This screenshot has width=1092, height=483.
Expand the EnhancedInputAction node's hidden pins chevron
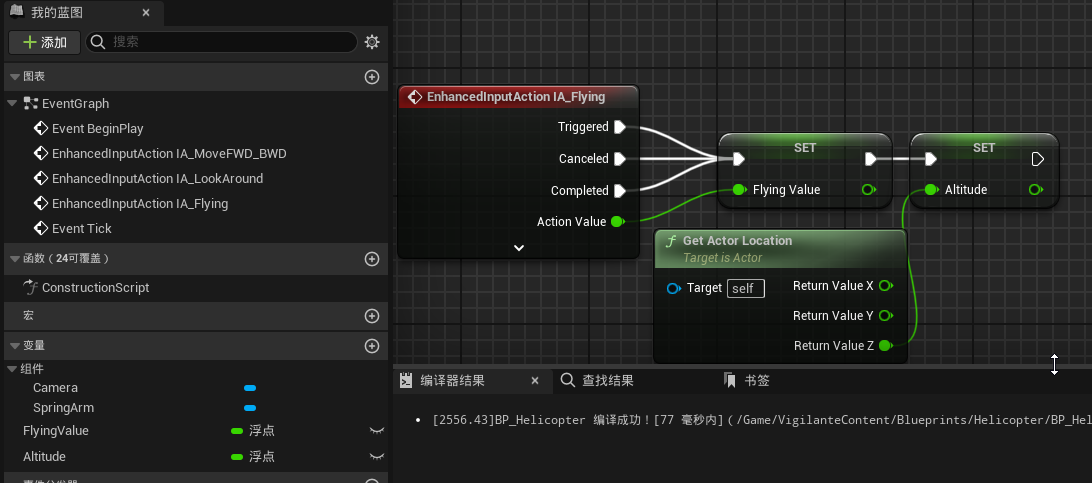(x=519, y=248)
